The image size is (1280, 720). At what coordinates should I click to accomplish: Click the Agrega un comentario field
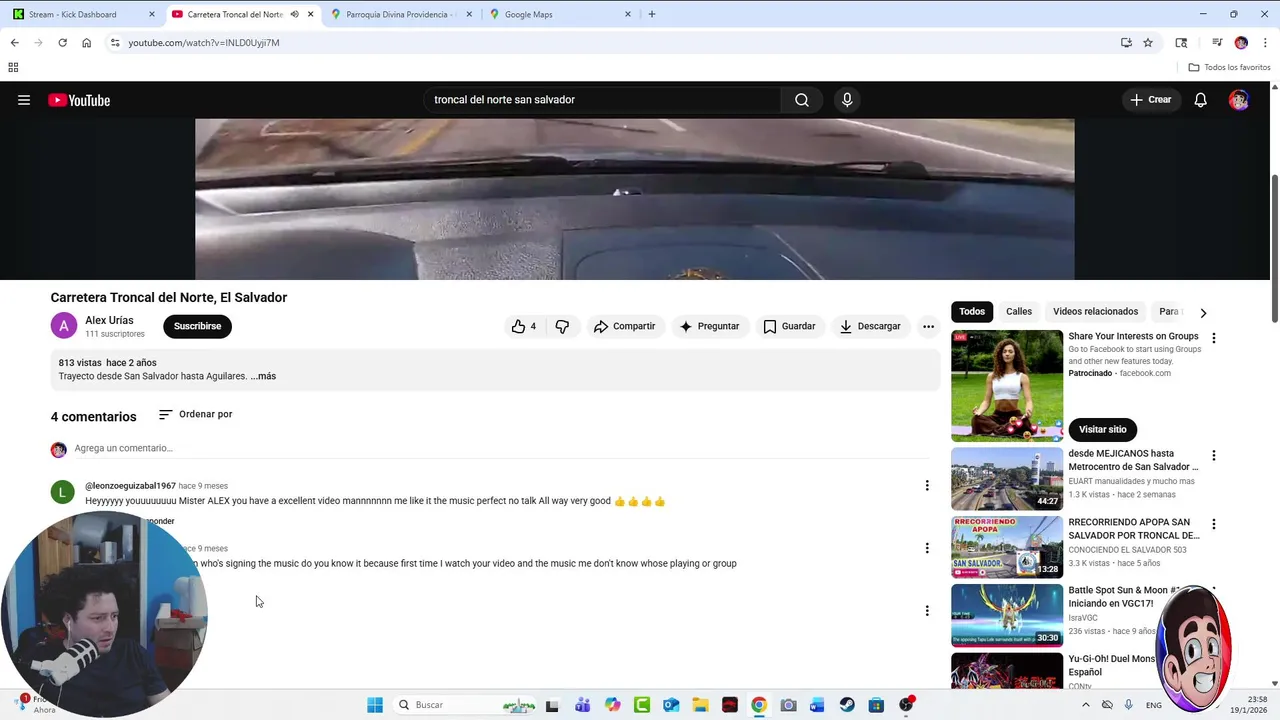tap(500, 448)
